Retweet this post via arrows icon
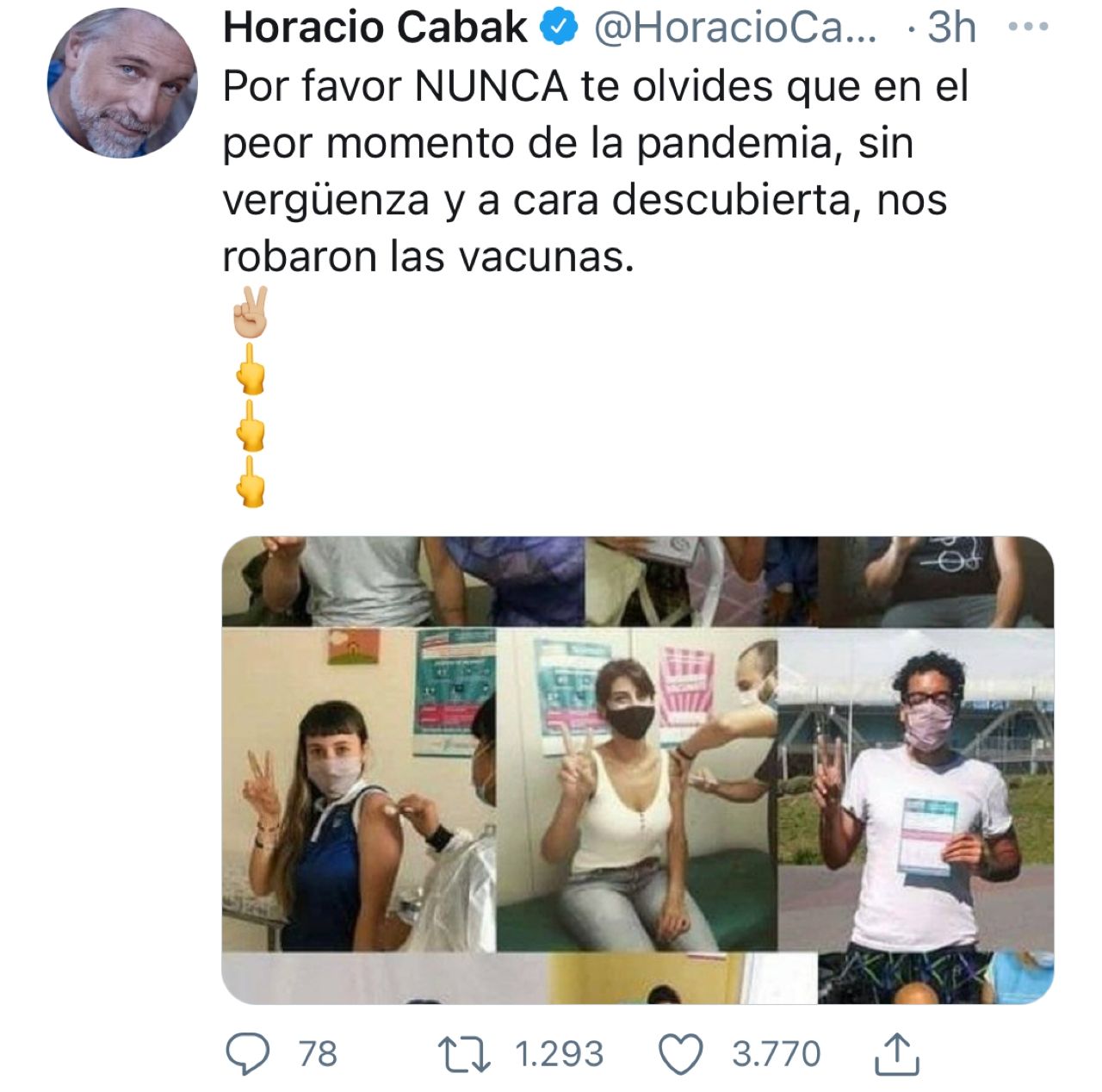 (x=465, y=1054)
